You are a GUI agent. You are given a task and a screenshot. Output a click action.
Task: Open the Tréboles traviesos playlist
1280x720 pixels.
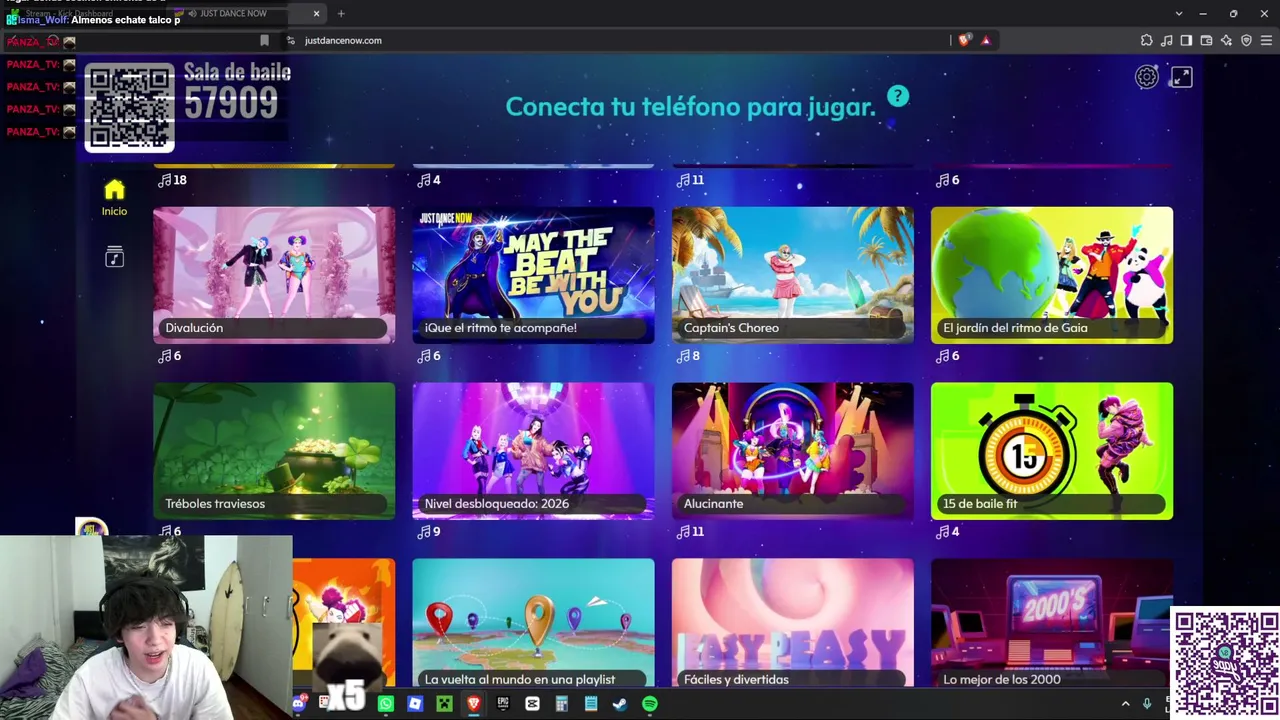click(x=274, y=451)
